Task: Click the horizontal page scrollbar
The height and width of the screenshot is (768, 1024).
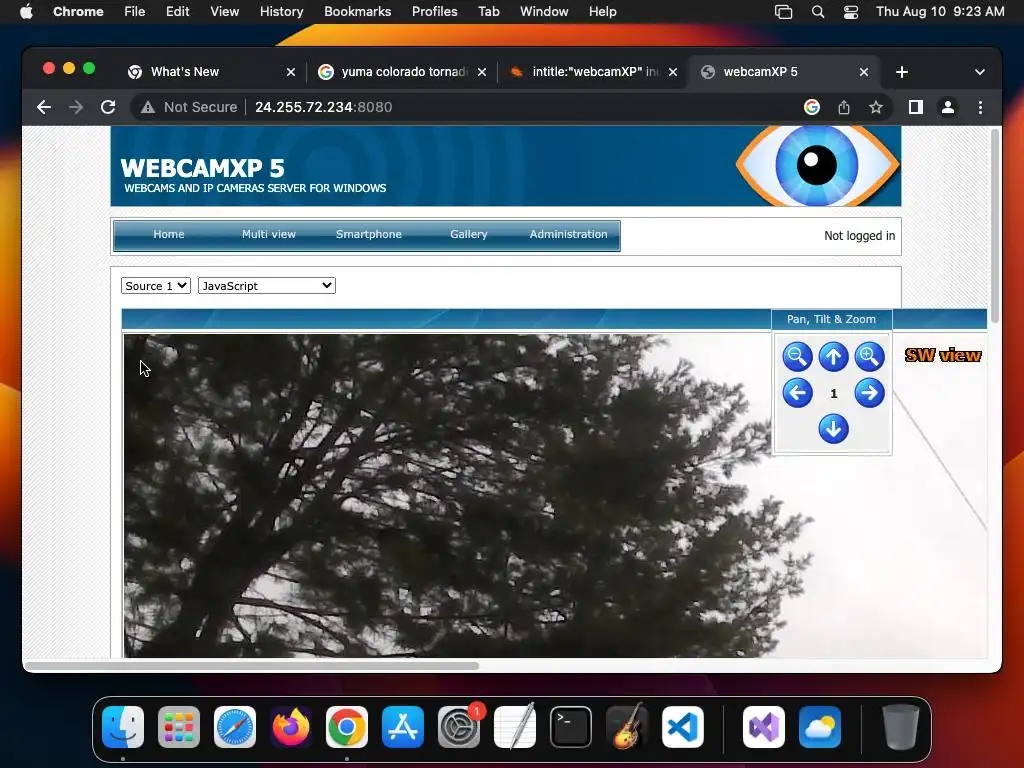Action: (x=252, y=665)
